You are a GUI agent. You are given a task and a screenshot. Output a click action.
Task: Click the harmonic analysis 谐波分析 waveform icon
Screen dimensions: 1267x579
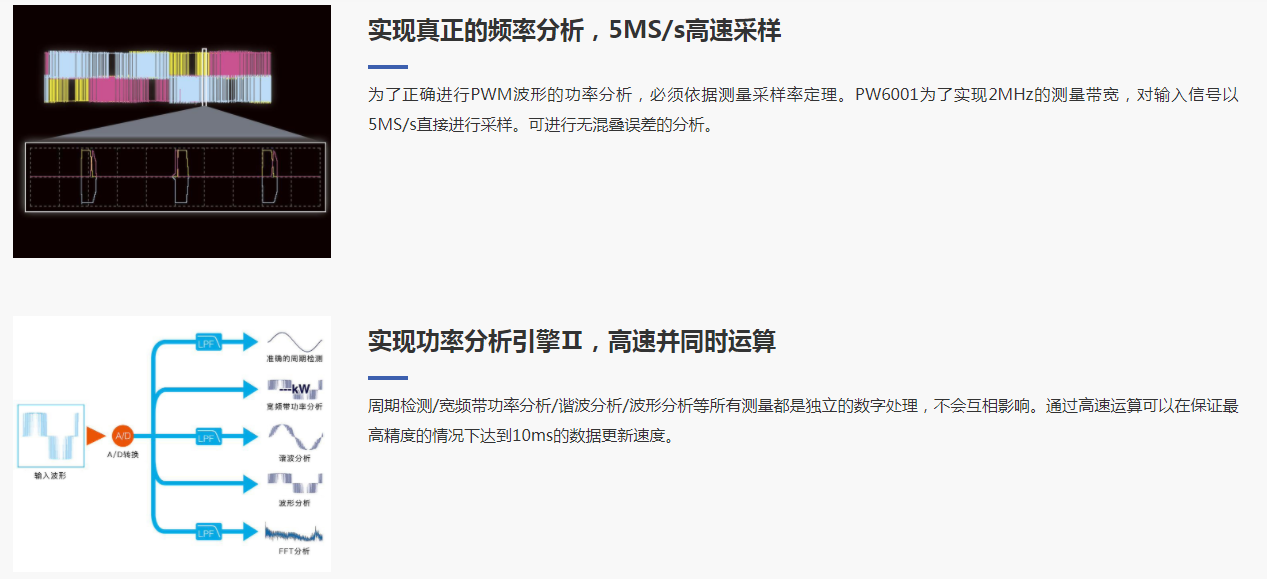[294, 437]
